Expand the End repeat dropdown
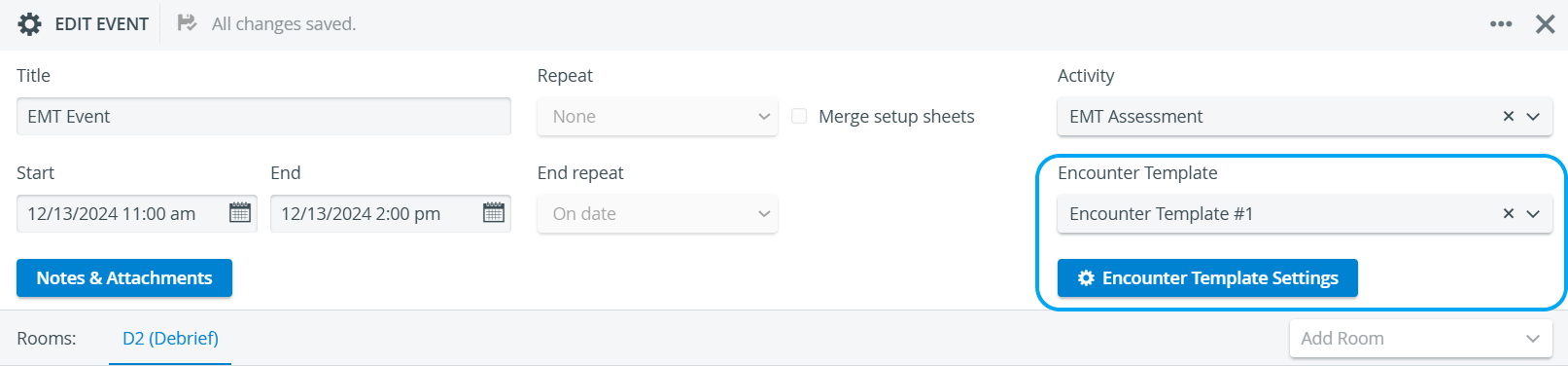 coord(657,213)
